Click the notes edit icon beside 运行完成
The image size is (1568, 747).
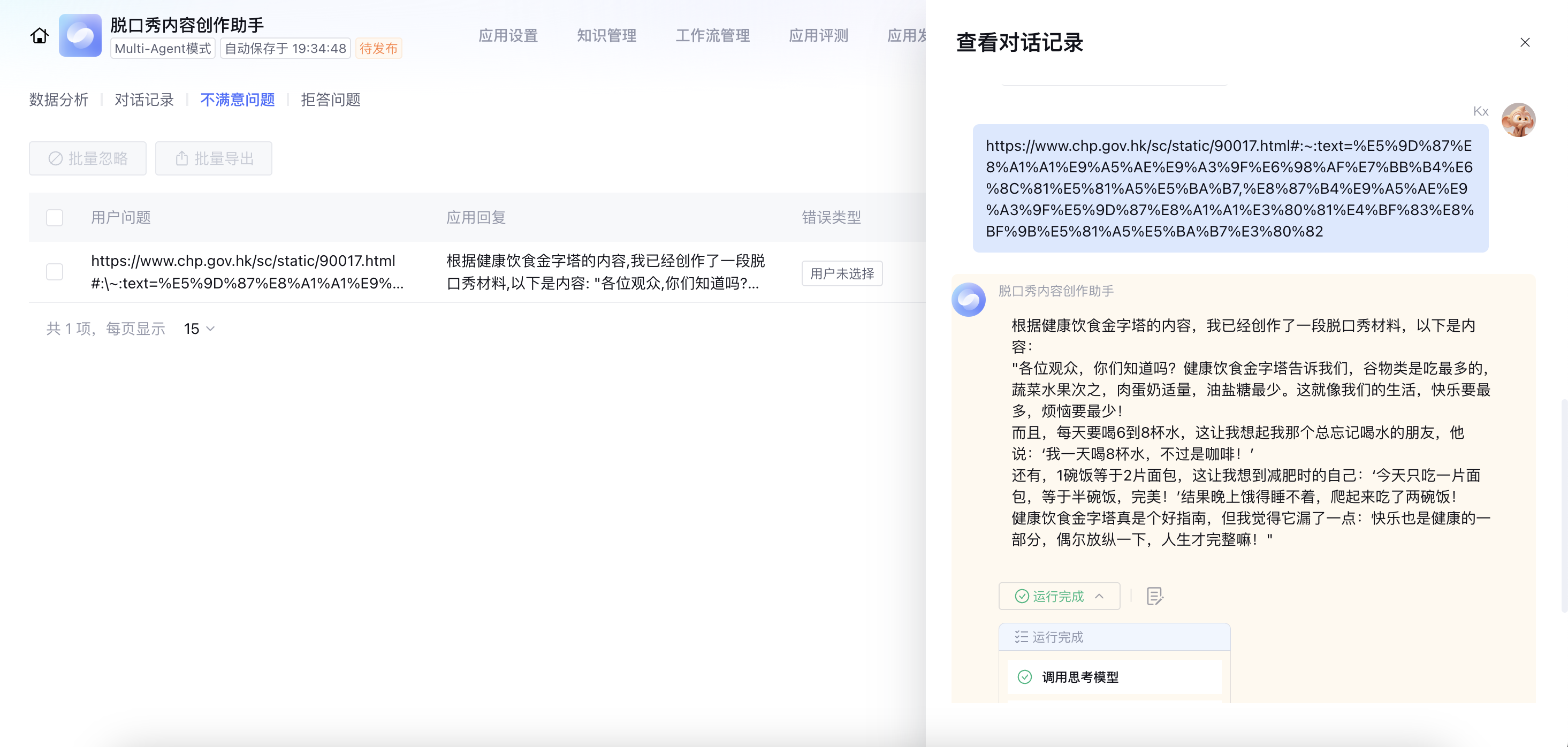[1154, 596]
